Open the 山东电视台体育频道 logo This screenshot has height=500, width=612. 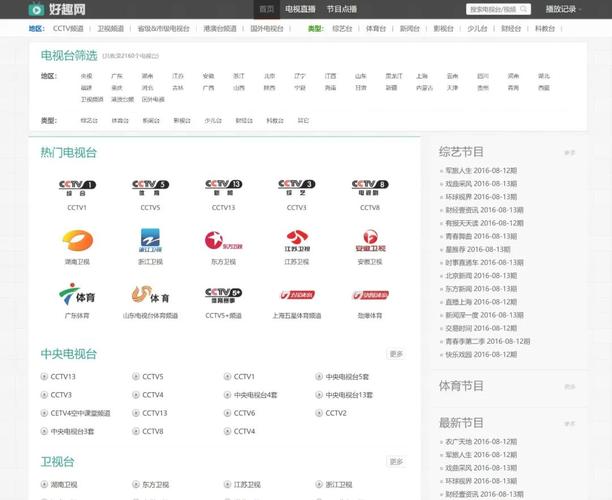150,295
